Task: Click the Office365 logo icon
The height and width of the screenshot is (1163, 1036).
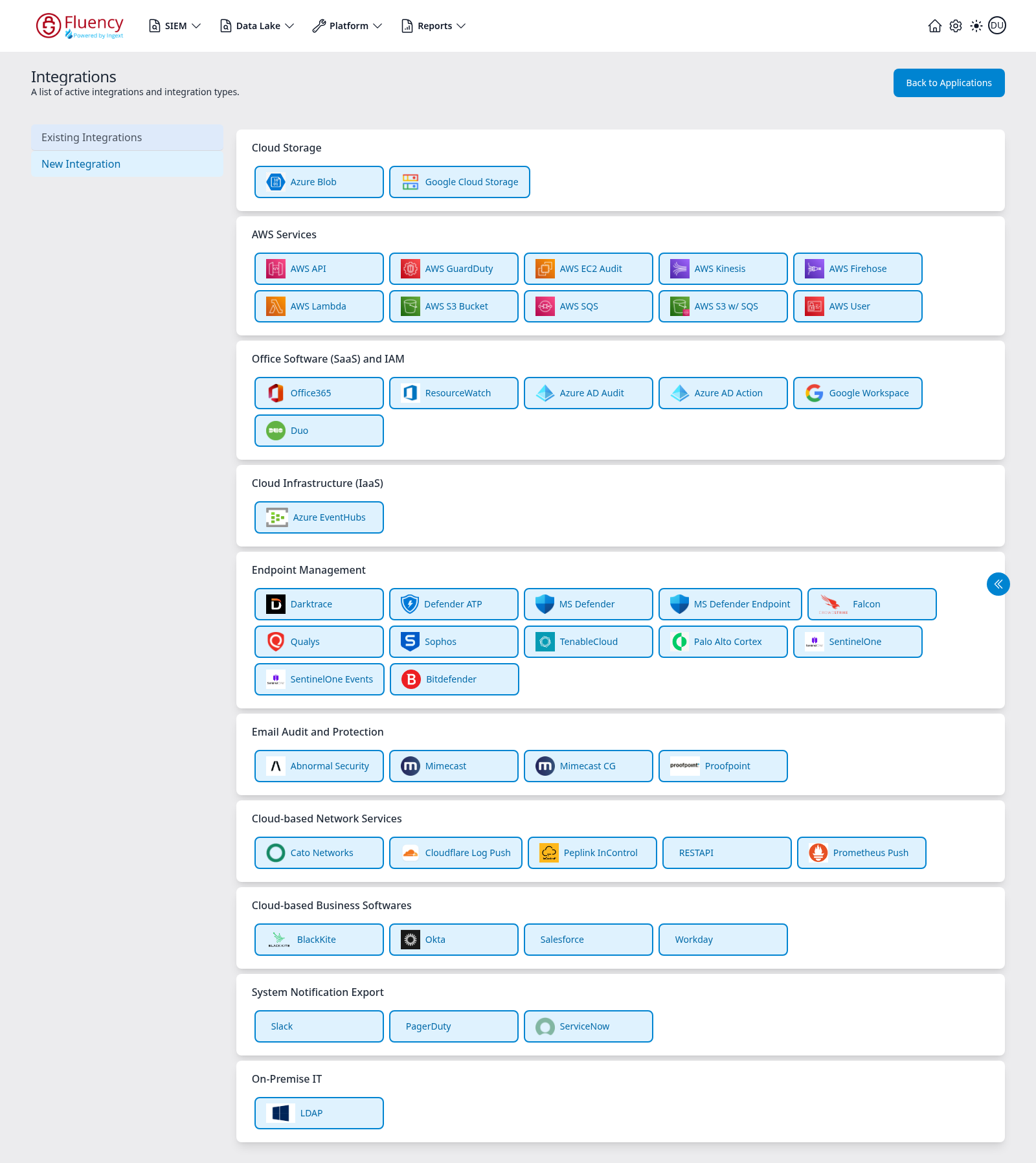Action: pos(276,393)
